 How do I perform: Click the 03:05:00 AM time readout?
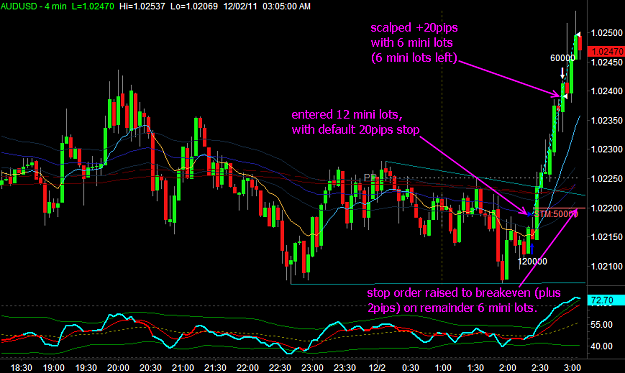point(286,6)
